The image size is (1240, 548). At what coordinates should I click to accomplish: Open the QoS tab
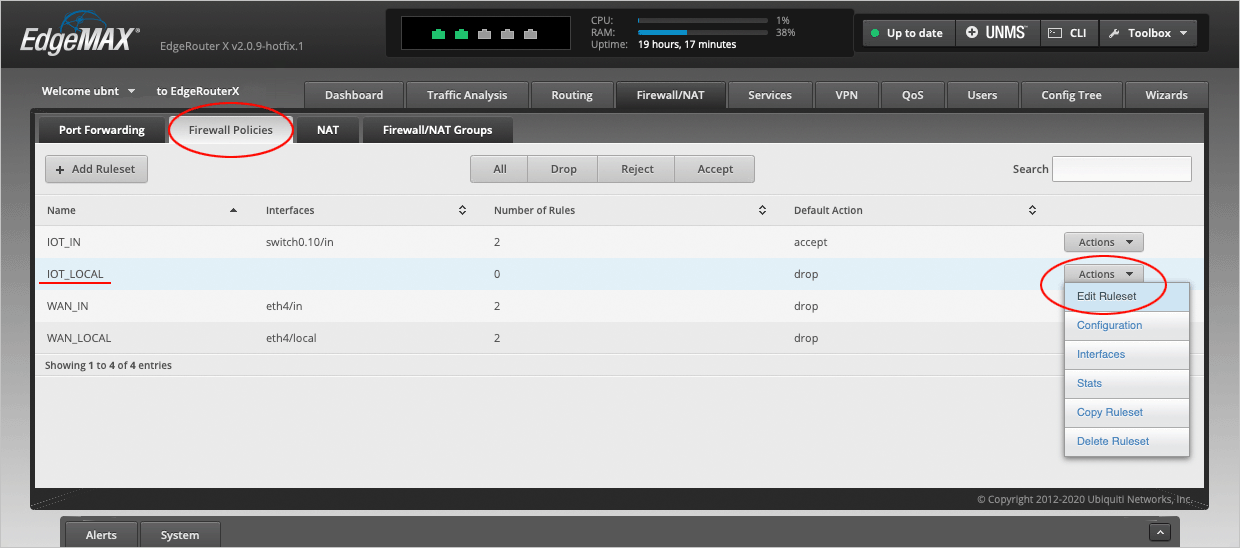913,95
